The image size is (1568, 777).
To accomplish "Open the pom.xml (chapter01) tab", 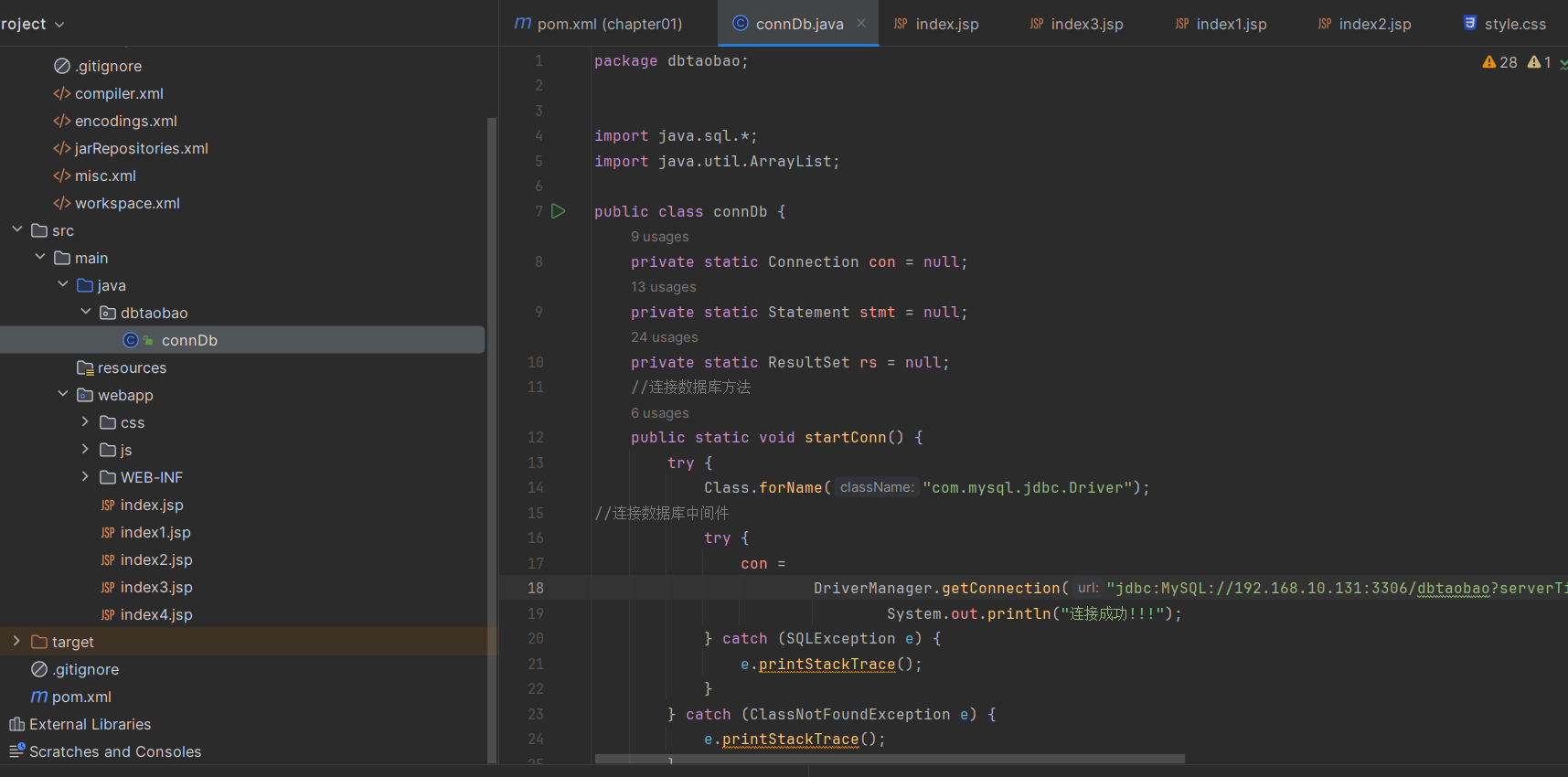I will tap(598, 24).
